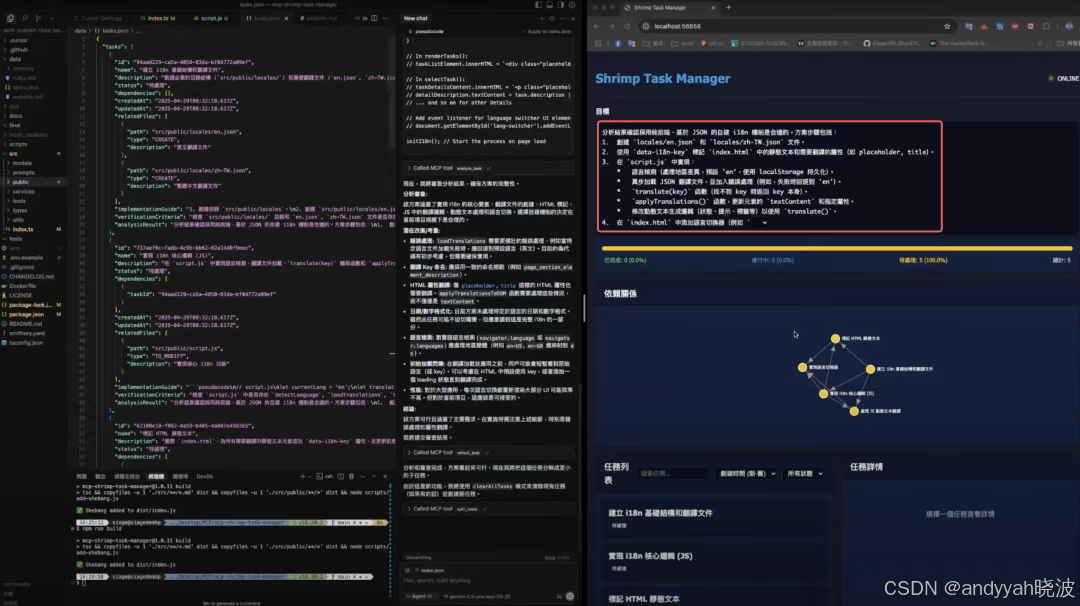Split the editor to the right
The height and width of the screenshot is (606, 1080).
pos(374,19)
